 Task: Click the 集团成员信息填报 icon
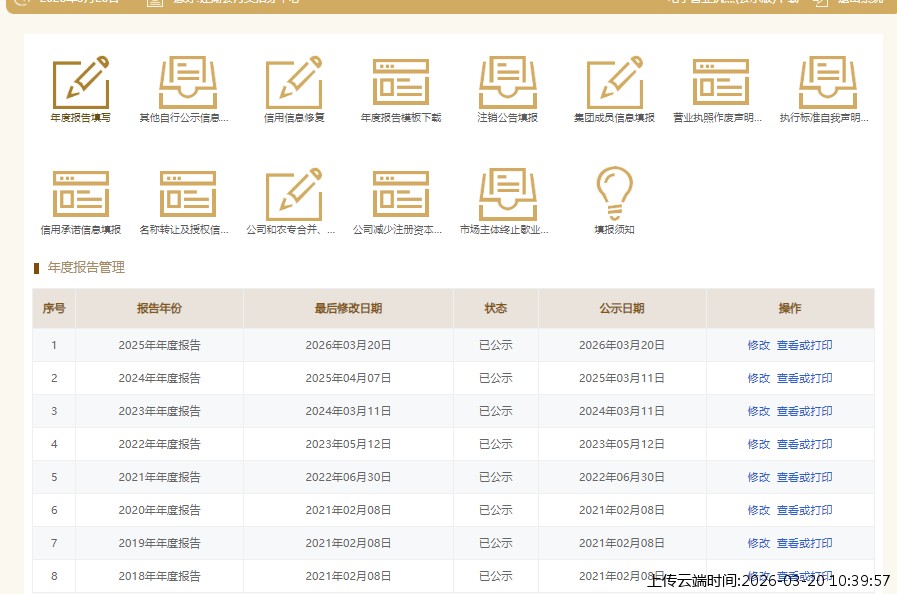[x=614, y=84]
